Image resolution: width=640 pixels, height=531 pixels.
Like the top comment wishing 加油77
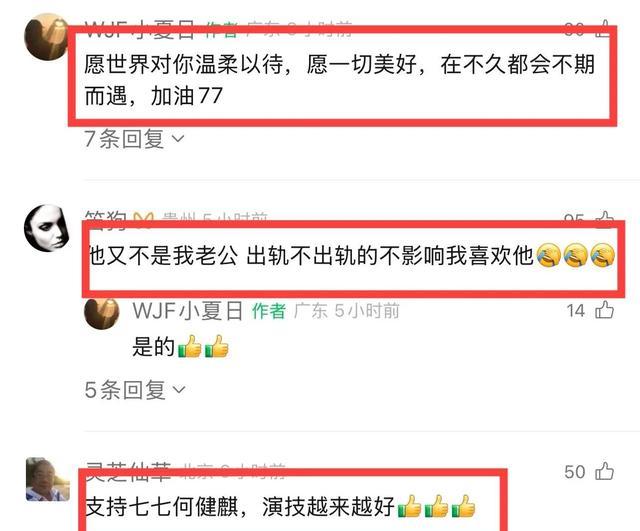[605, 27]
